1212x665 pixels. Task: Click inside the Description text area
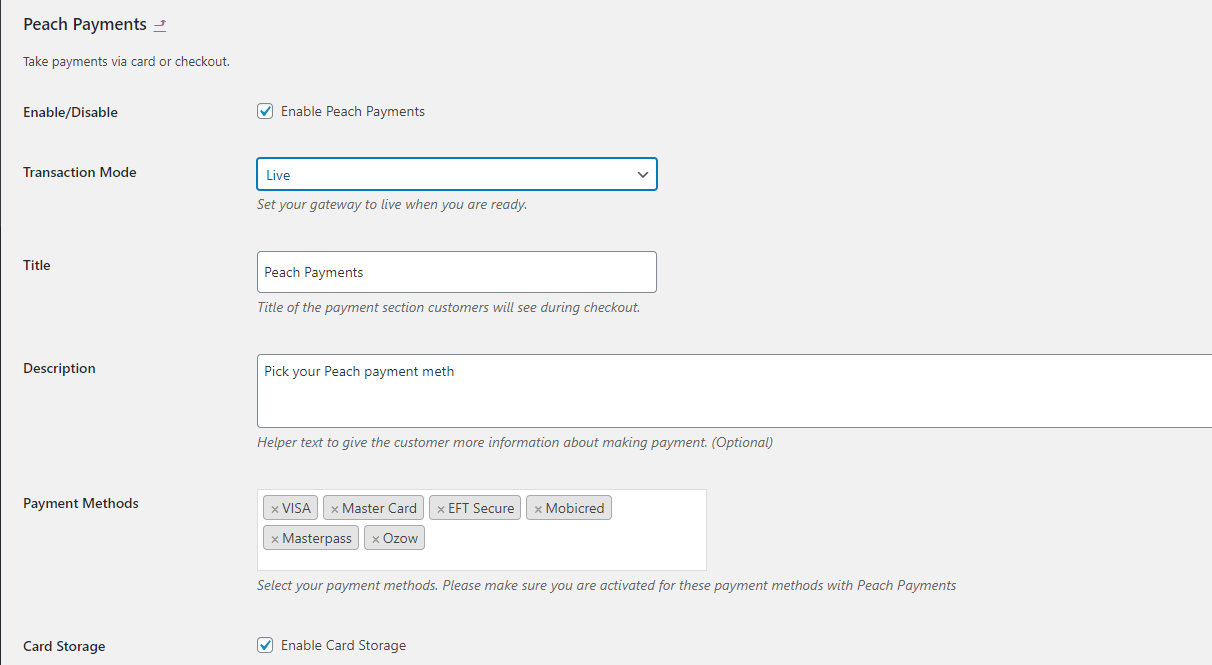(x=734, y=391)
